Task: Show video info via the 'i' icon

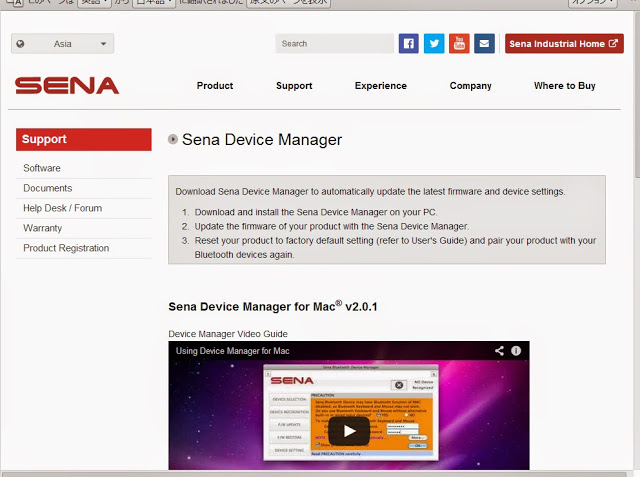Action: click(x=517, y=351)
